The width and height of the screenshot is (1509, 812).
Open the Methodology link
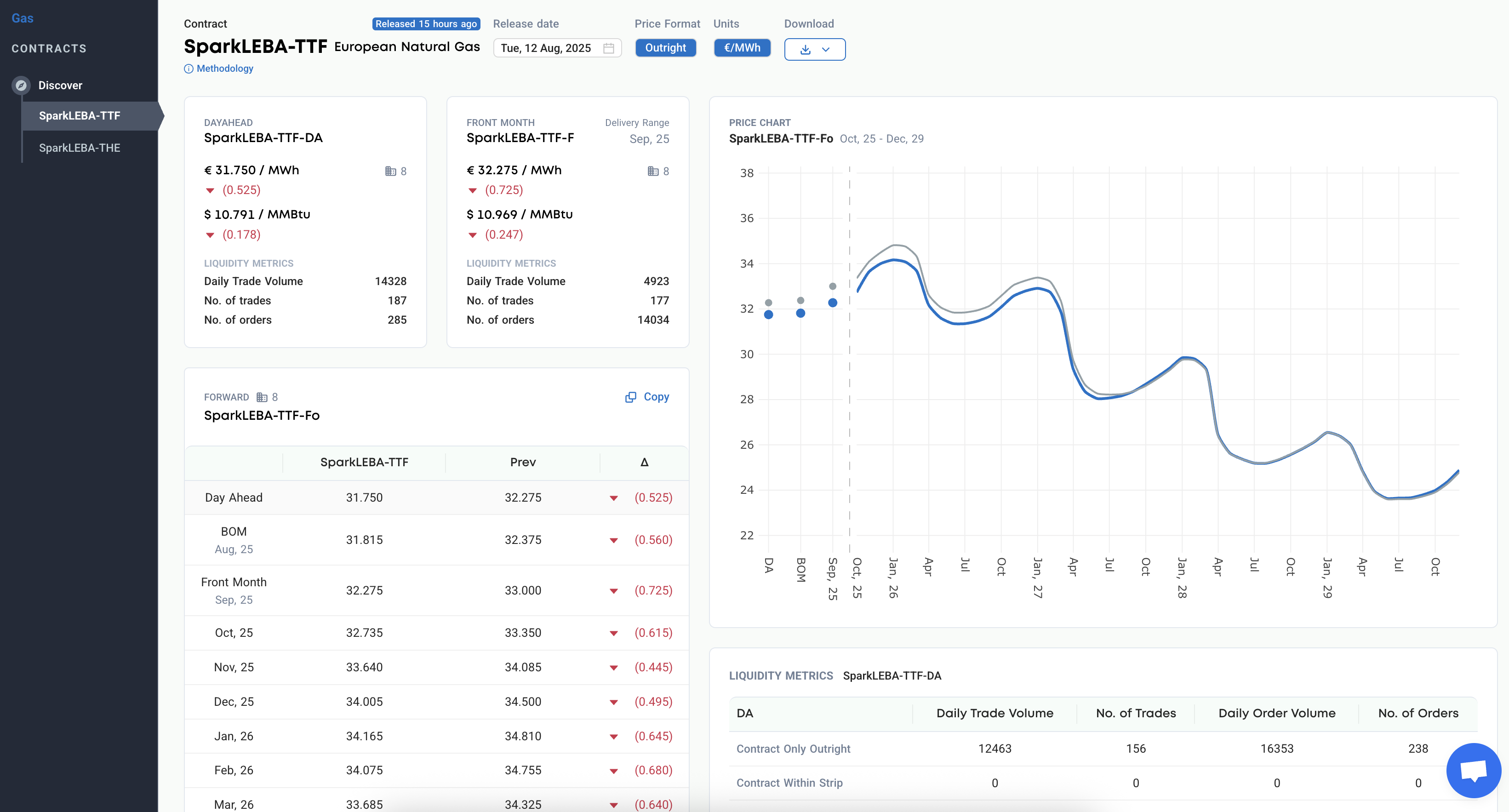tap(225, 69)
